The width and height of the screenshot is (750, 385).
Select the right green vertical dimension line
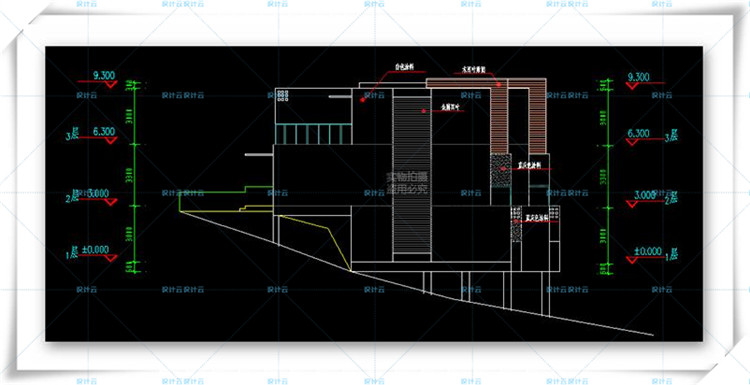point(608,178)
